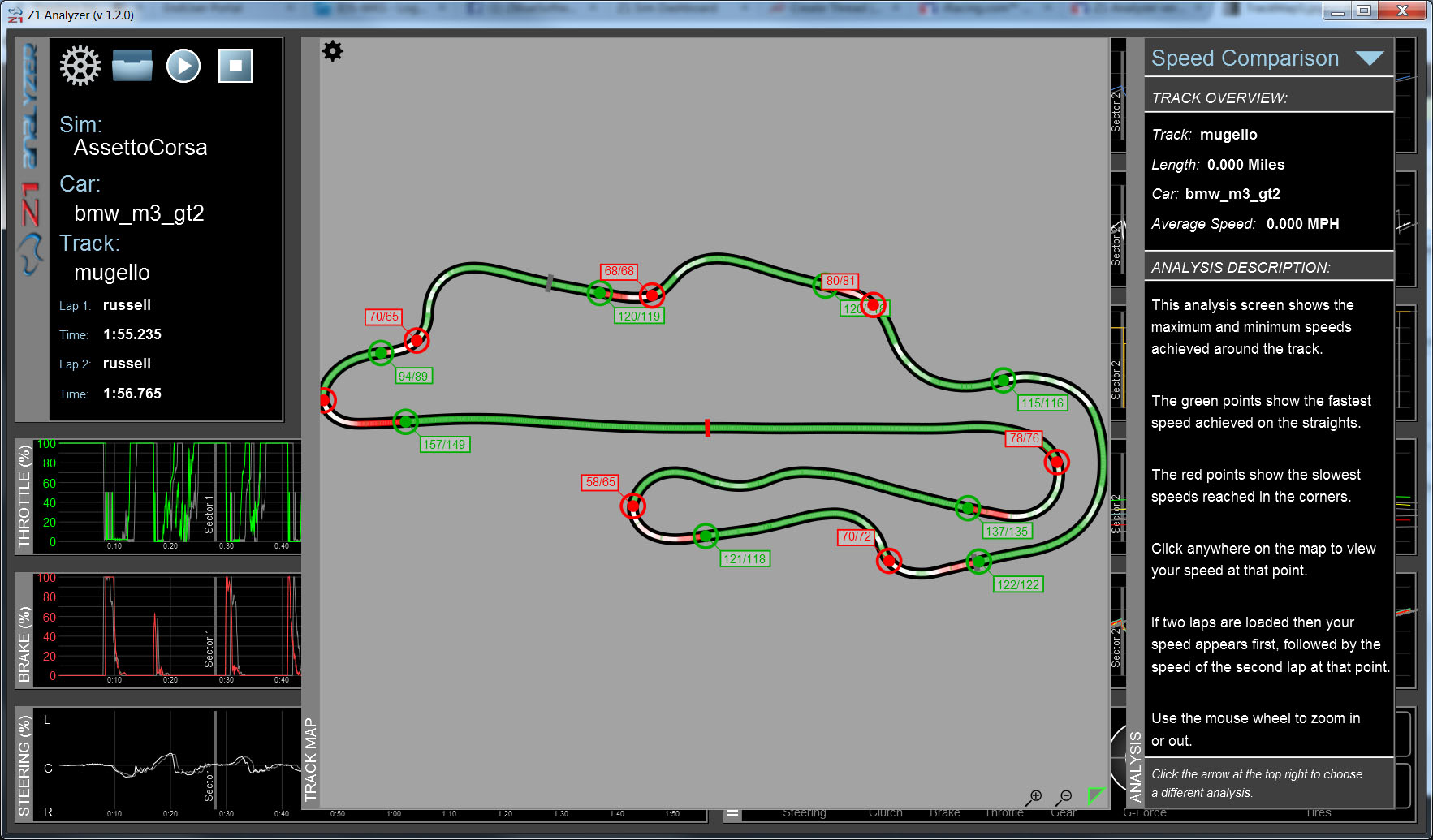Viewport: 1433px width, 840px height.
Task: Open lap file with the folder icon
Action: pos(132,66)
